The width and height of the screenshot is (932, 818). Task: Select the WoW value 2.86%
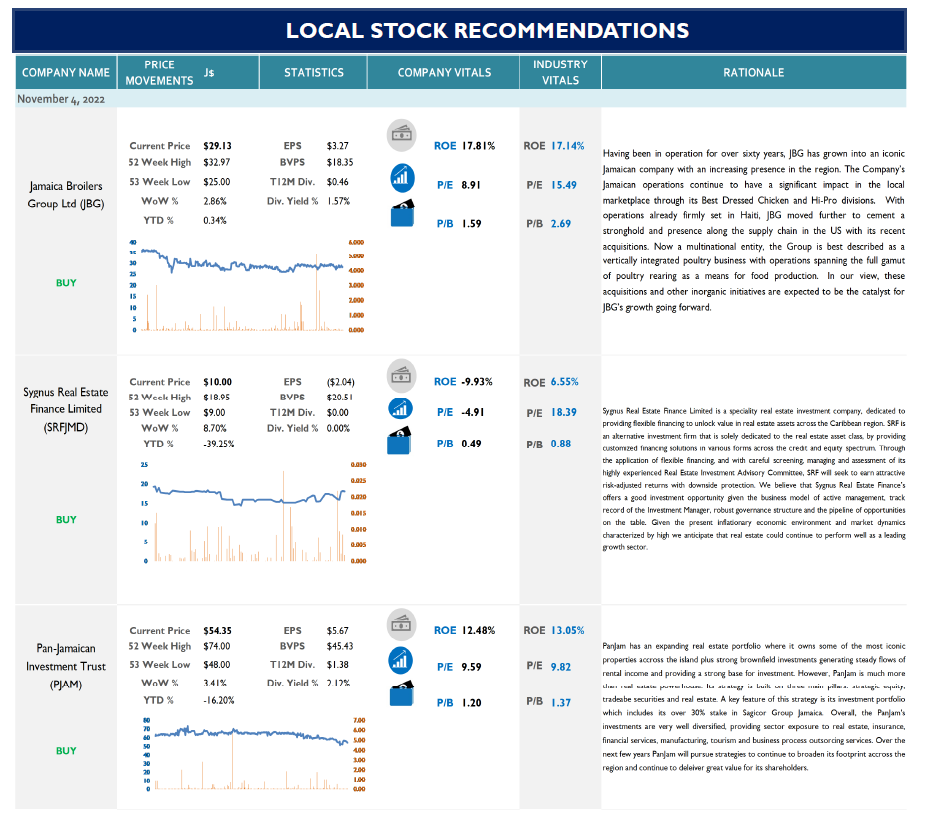point(215,202)
